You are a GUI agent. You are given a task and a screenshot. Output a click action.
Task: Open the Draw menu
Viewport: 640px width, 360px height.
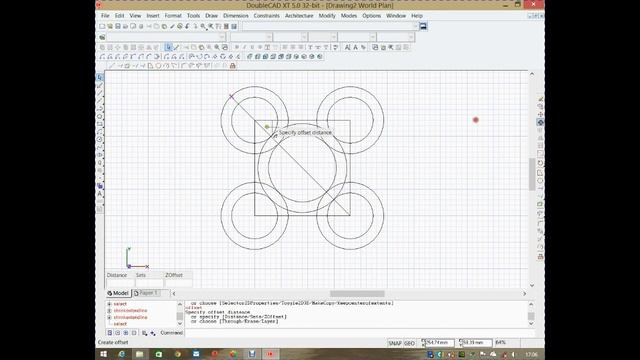[x=211, y=16]
